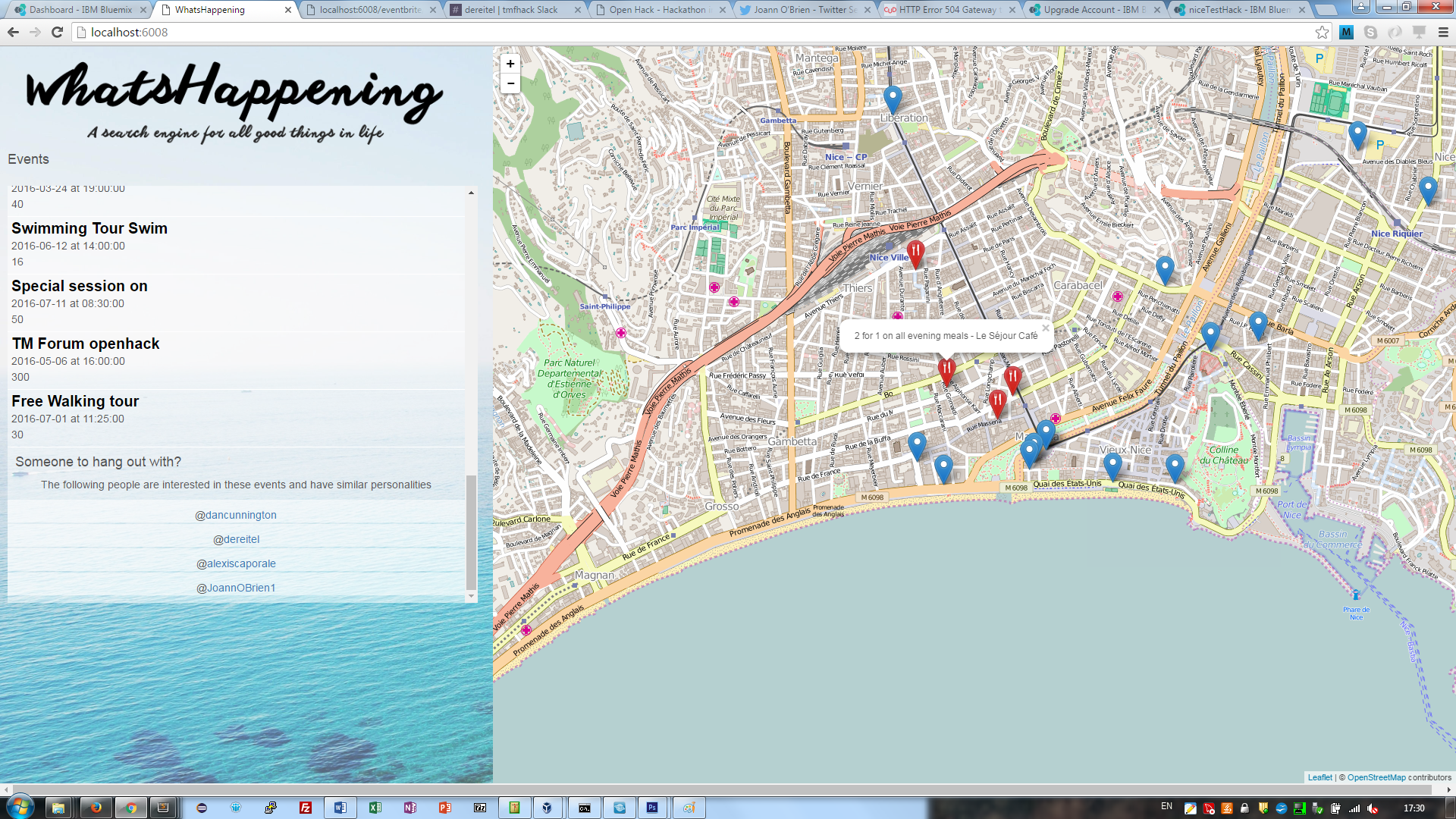Click the events list scrollbar thumb
1456x819 pixels.
coord(471,531)
